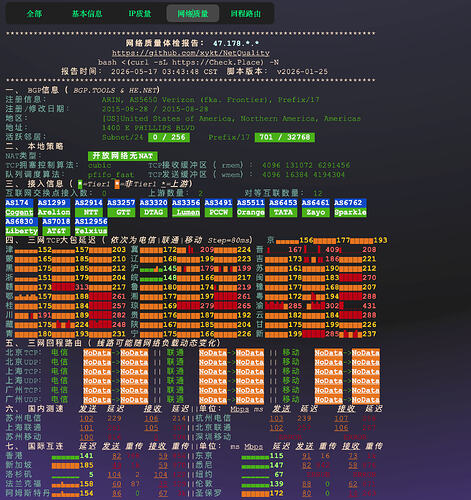Click the Sparkle label
The height and width of the screenshot is (500, 471).
pyautogui.click(x=350, y=212)
